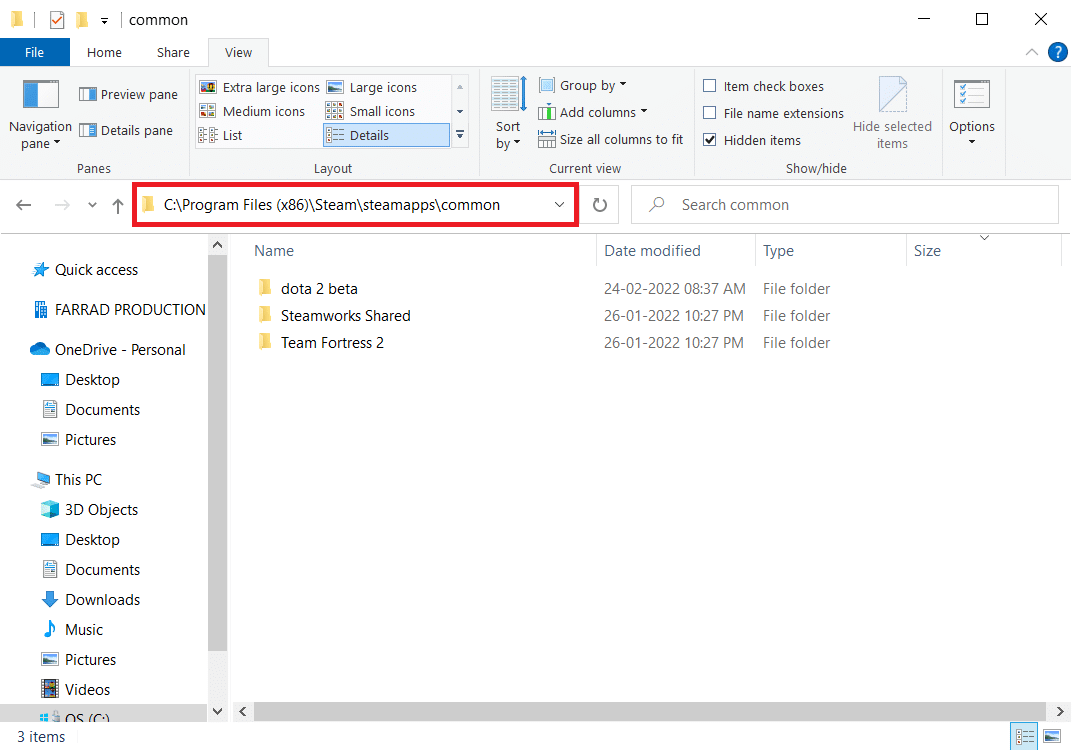Image resolution: width=1072 pixels, height=750 pixels.
Task: Open the File menu
Action: point(34,52)
